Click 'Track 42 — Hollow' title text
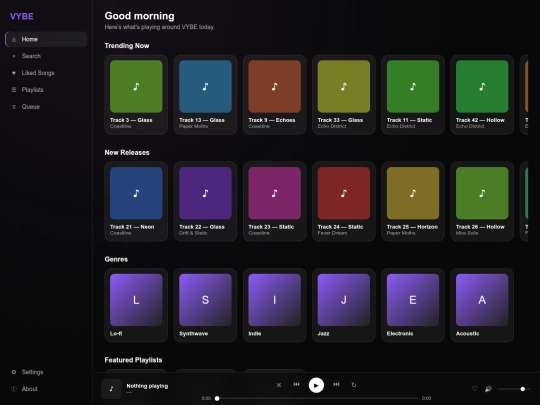Viewport: 540px width, 405px height. (480, 120)
